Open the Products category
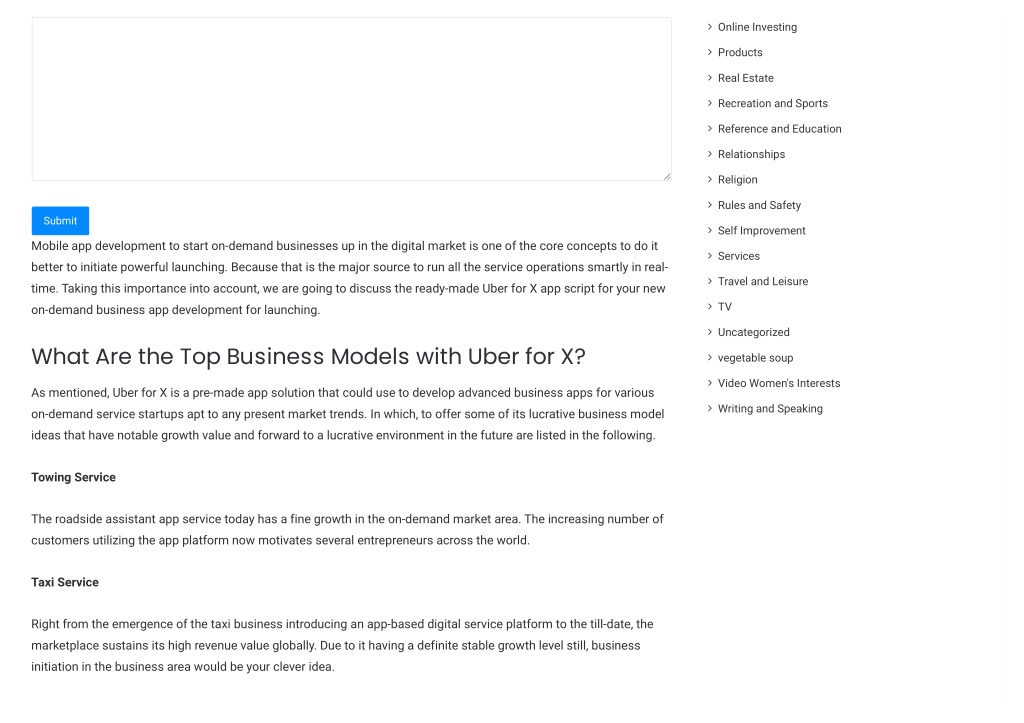The width and height of the screenshot is (1024, 723). [740, 52]
